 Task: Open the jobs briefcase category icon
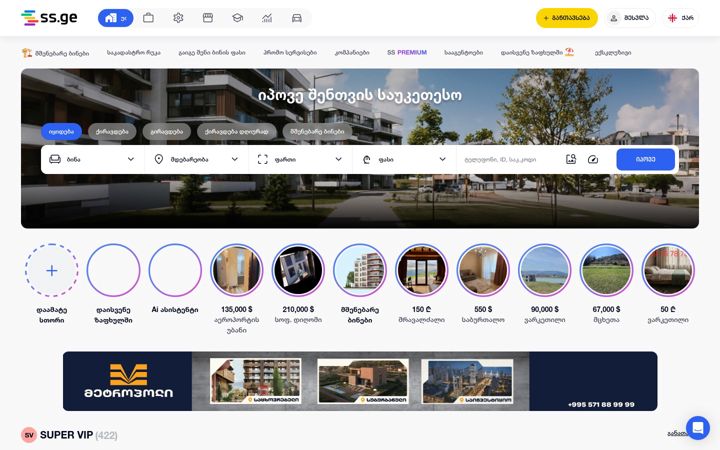(148, 18)
